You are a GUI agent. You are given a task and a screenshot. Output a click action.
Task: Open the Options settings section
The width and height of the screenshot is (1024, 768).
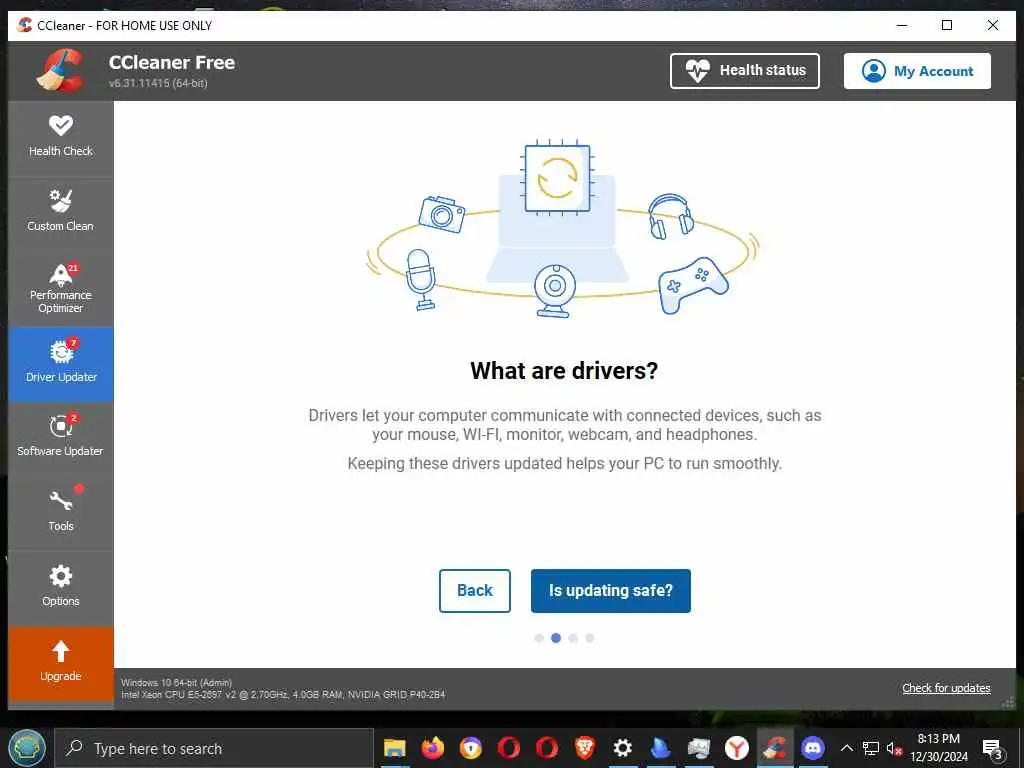click(61, 588)
